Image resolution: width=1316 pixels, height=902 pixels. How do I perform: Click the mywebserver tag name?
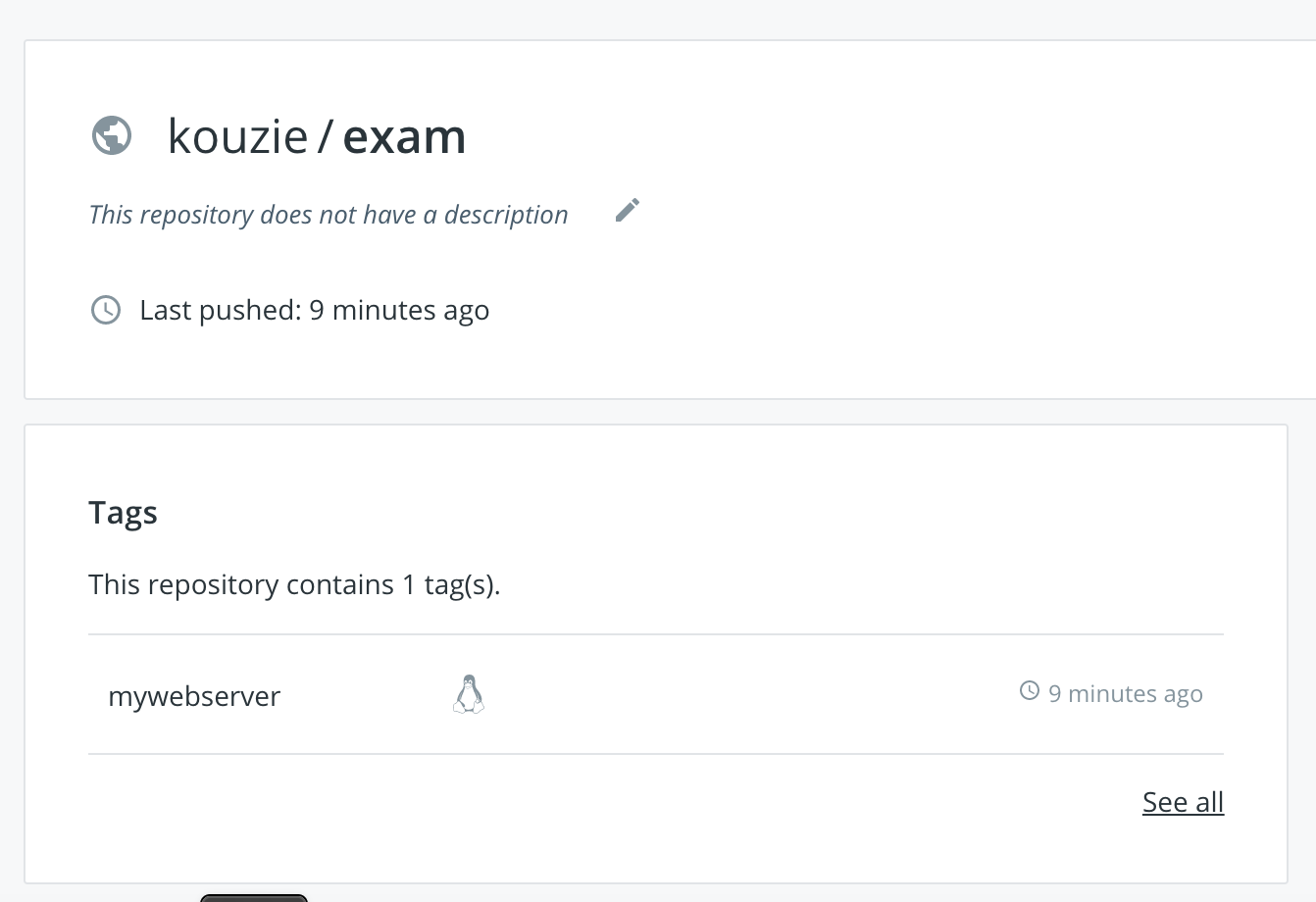tap(193, 696)
